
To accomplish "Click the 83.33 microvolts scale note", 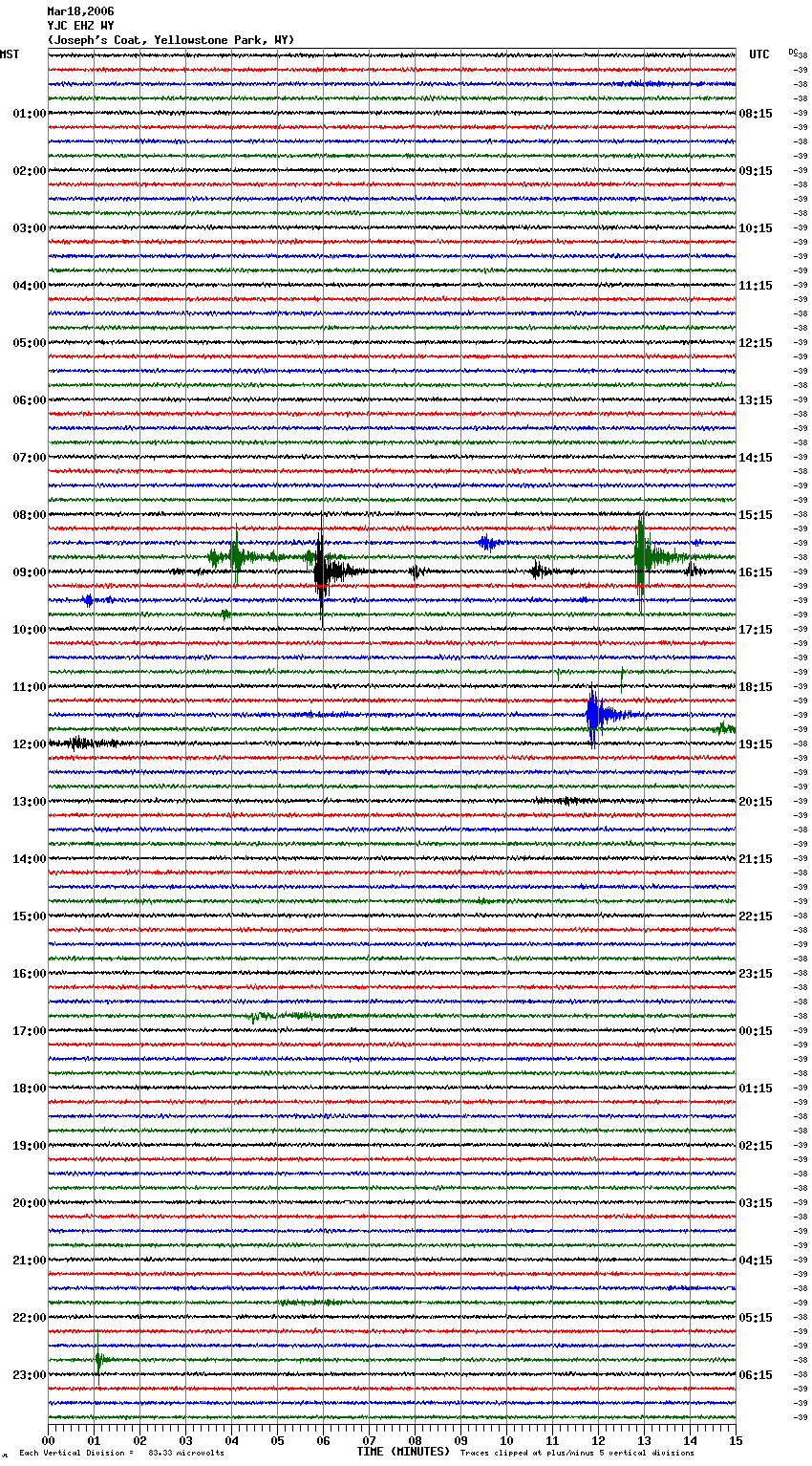I will (x=186, y=1453).
